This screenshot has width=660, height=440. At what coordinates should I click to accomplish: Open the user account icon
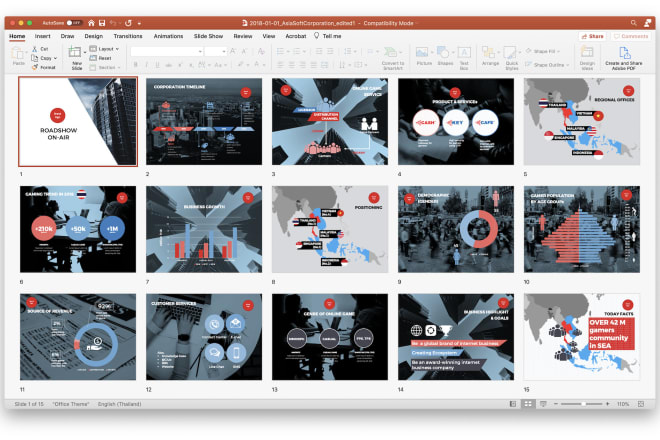[x=647, y=23]
